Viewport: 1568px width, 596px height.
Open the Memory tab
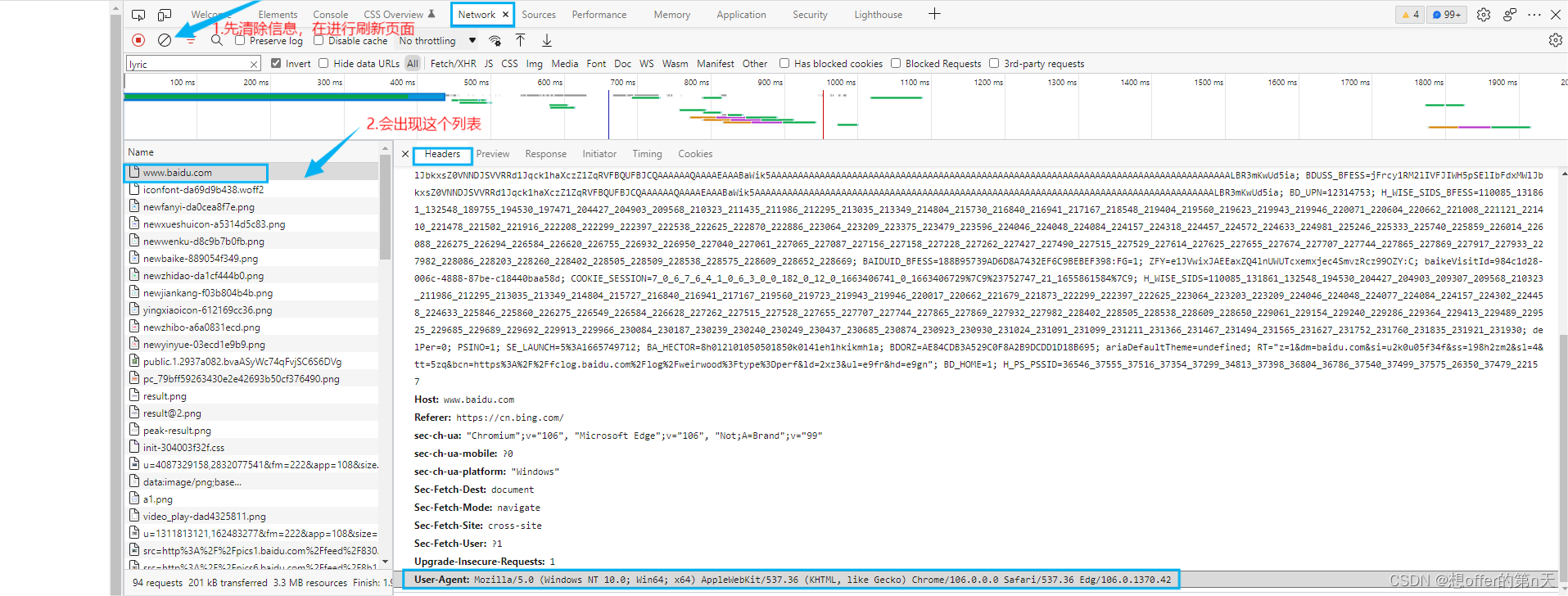(672, 15)
